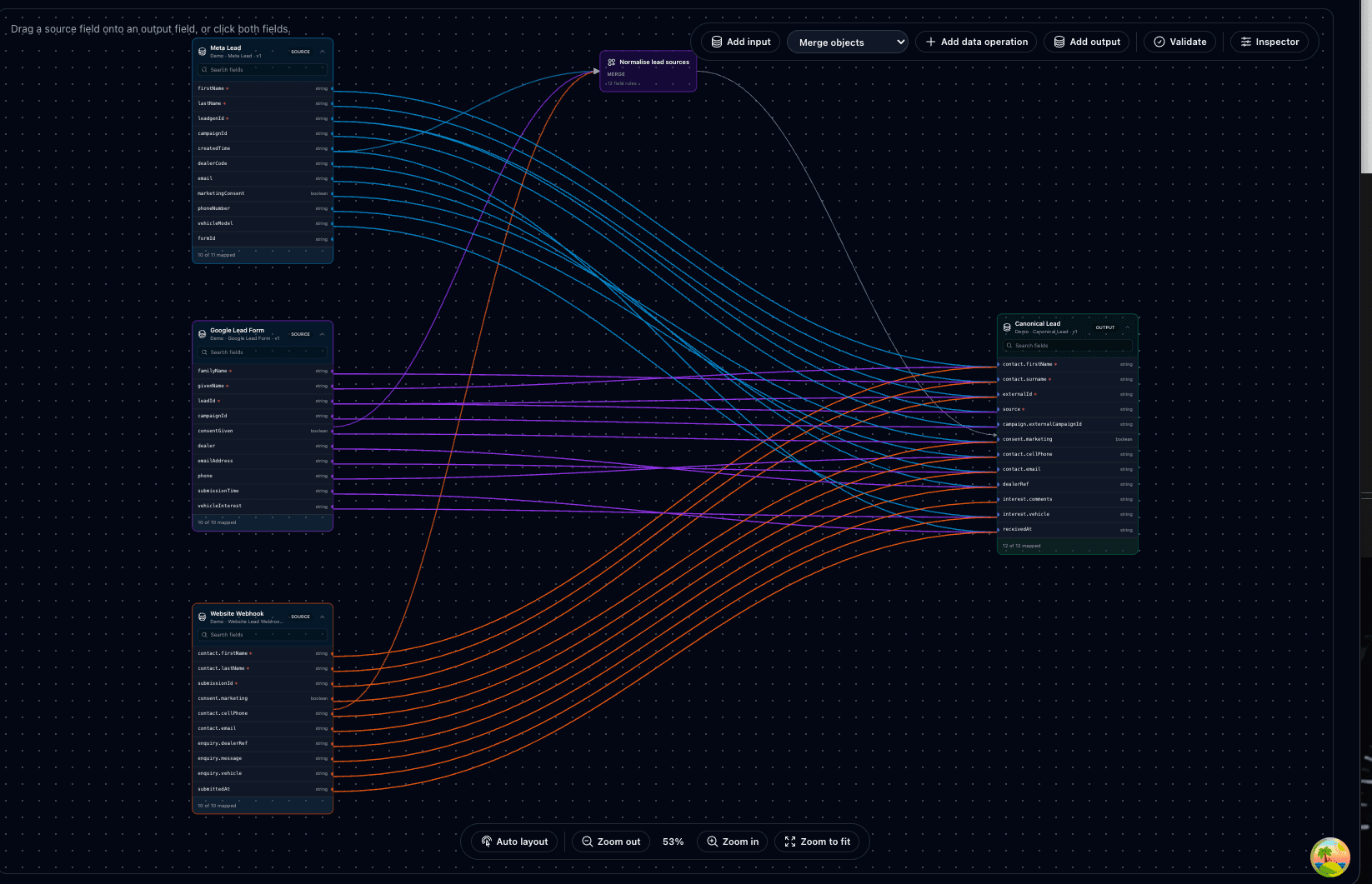Image resolution: width=1372 pixels, height=884 pixels.
Task: Select externalId field in Canonical Lead
Action: (x=1068, y=394)
